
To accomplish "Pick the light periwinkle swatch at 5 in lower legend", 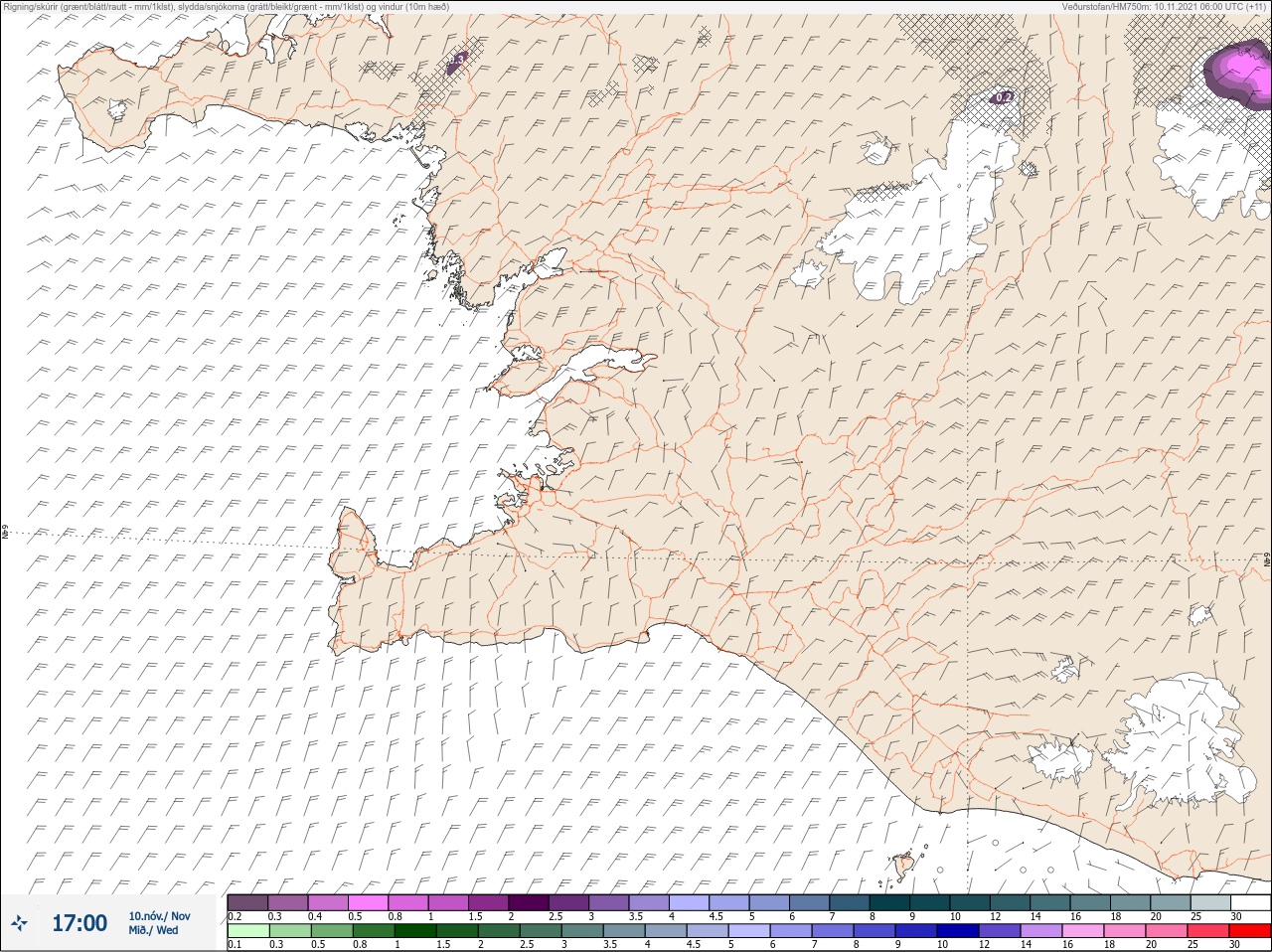I will tap(748, 931).
